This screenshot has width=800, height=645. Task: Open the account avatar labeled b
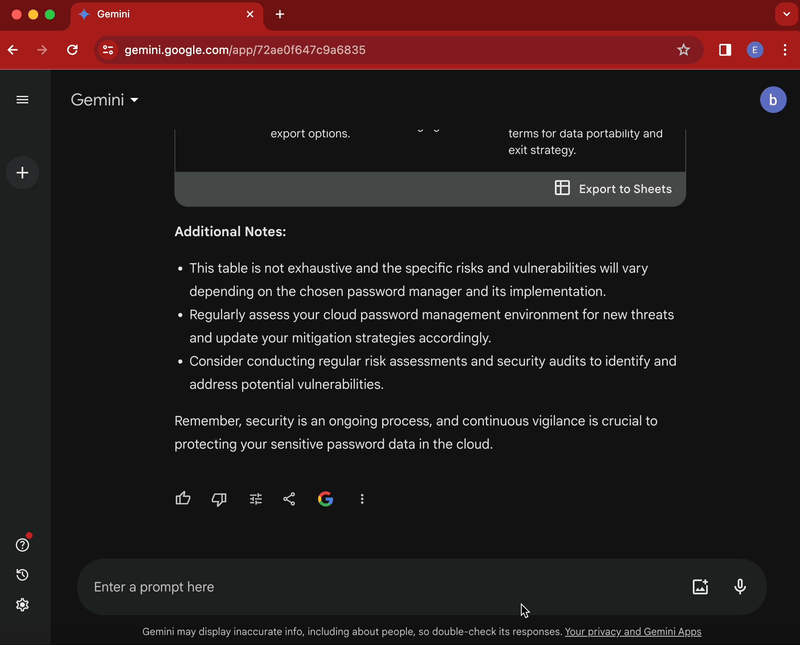click(773, 100)
